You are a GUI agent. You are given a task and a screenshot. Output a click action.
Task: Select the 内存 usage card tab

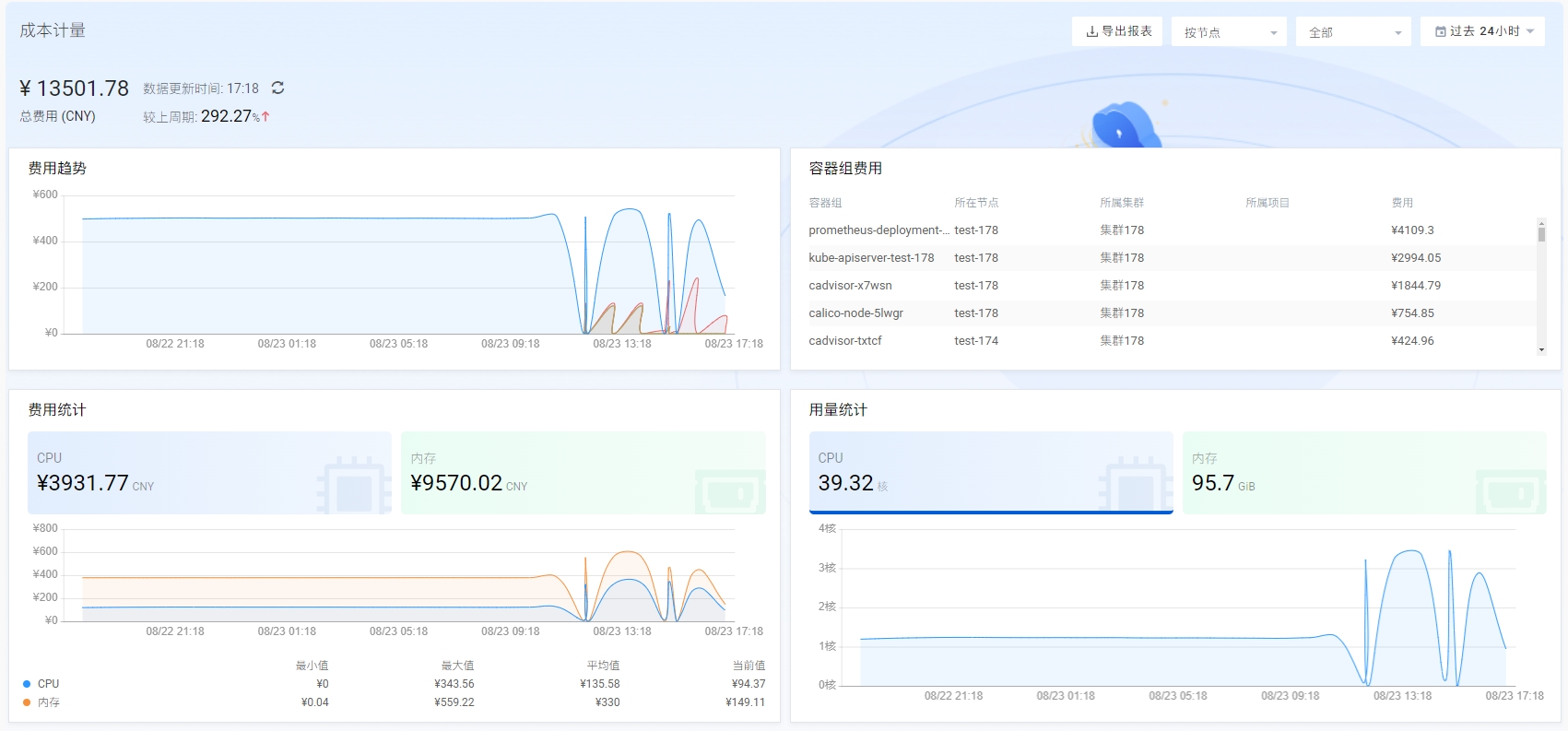coord(1362,472)
